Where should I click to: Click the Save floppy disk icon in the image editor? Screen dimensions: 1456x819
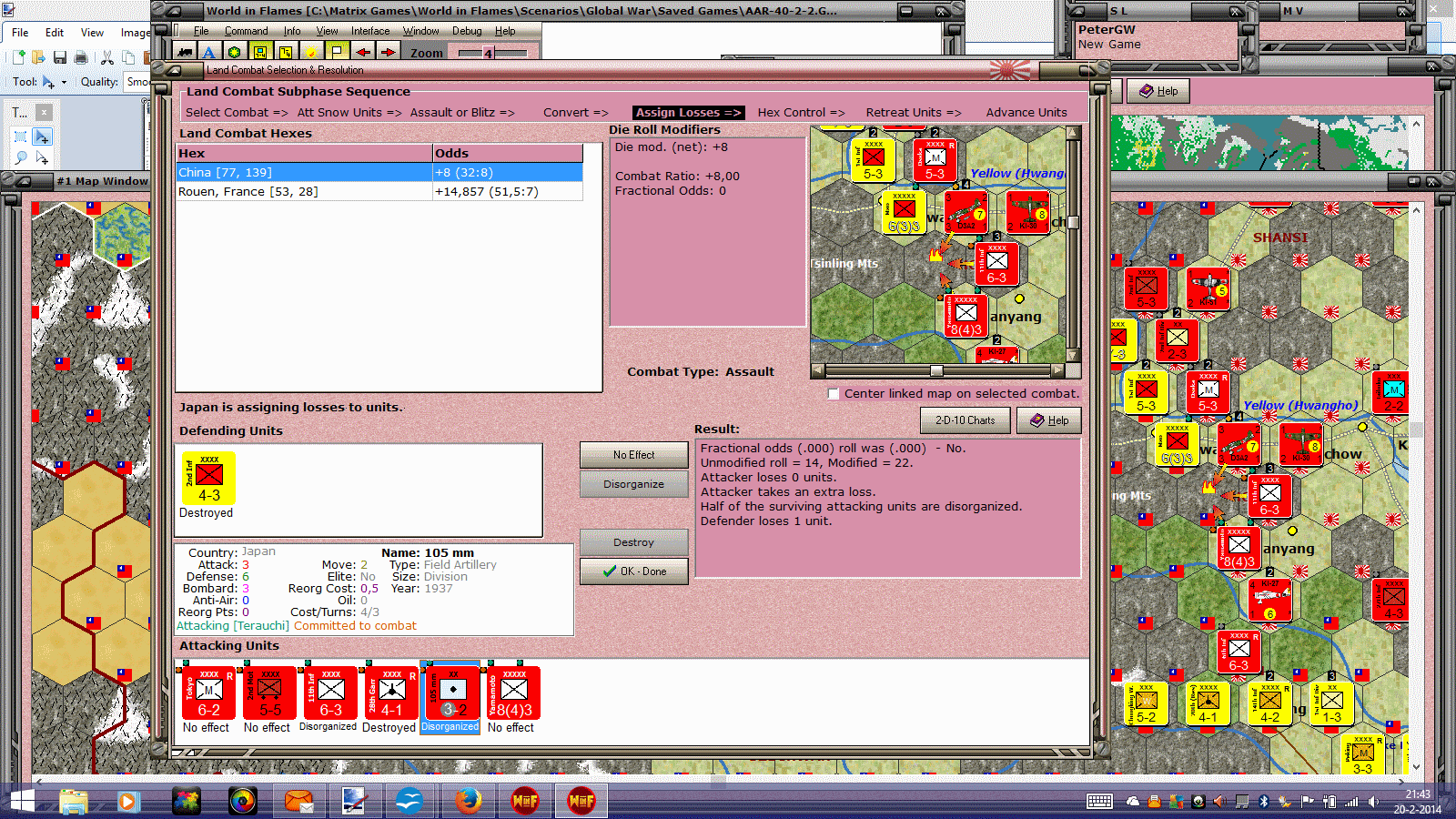click(x=60, y=57)
